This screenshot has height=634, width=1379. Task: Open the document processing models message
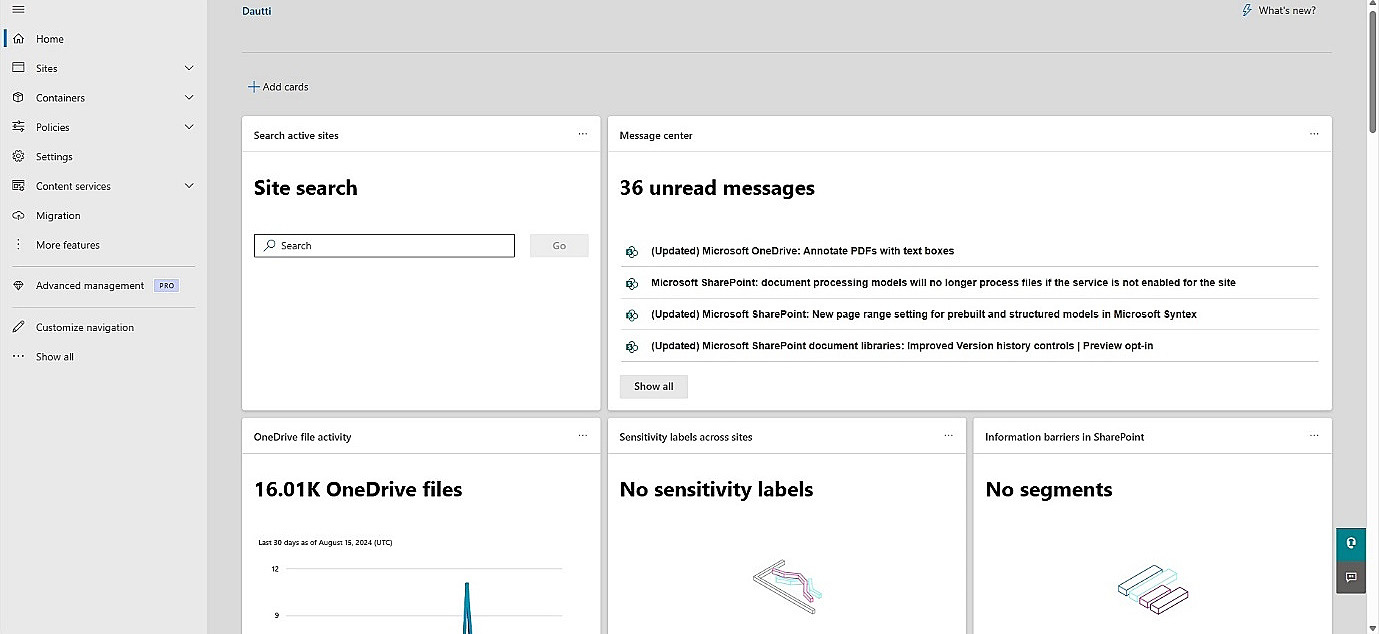pyautogui.click(x=943, y=283)
